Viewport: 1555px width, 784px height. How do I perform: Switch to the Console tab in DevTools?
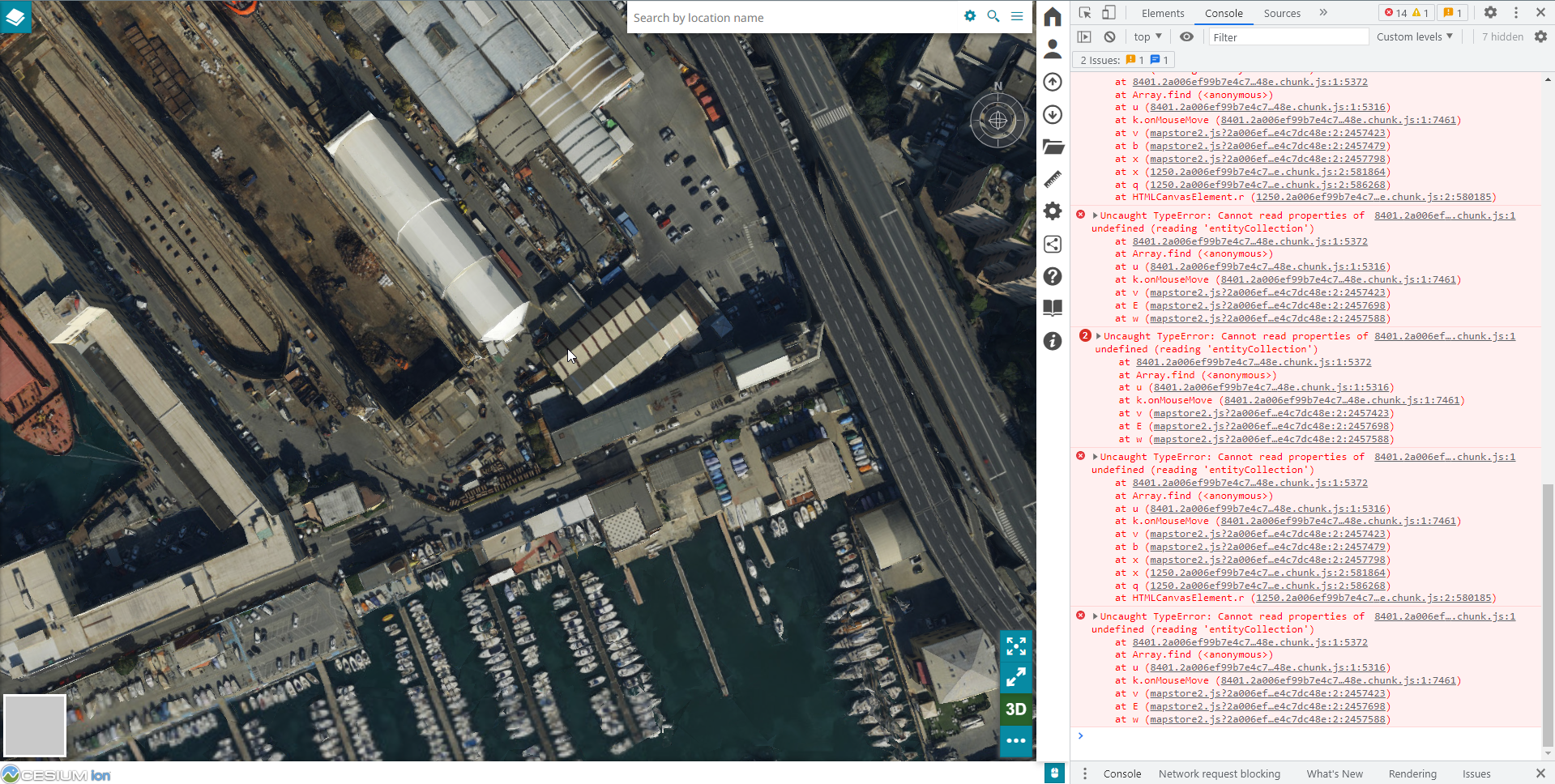[1224, 13]
